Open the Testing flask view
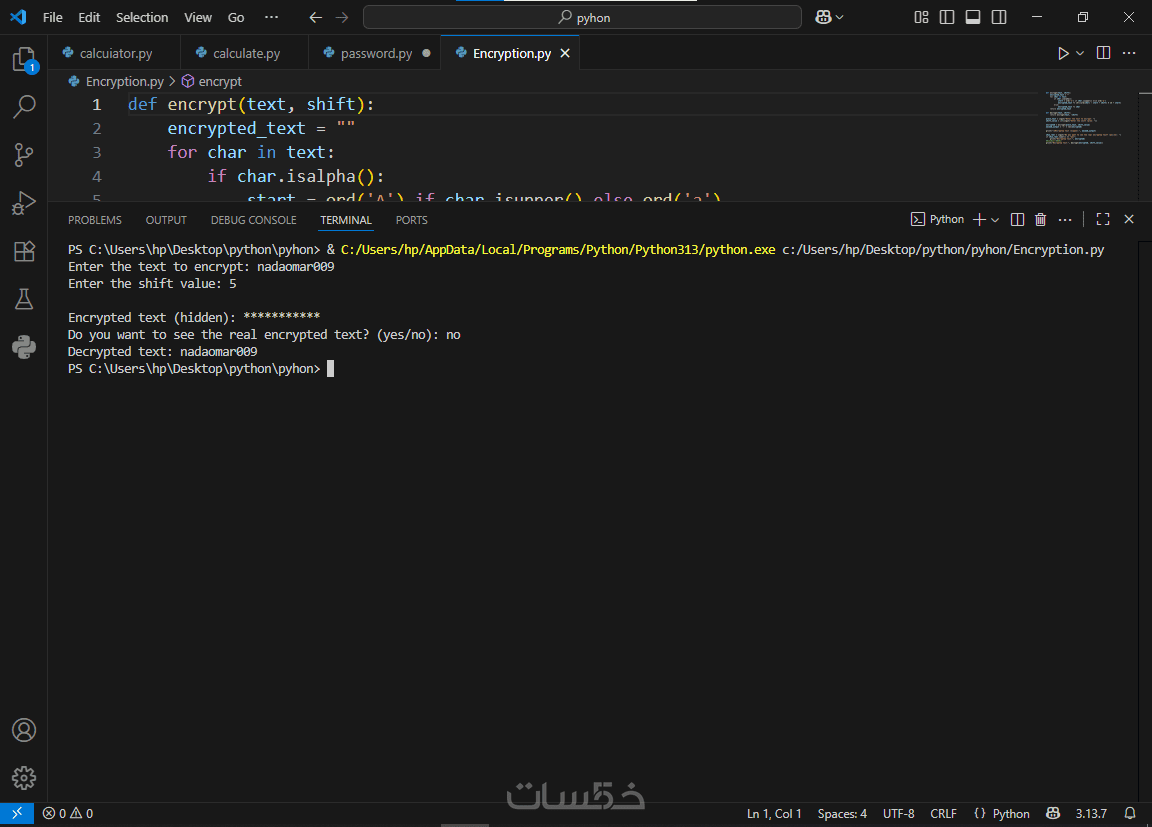 [x=24, y=299]
